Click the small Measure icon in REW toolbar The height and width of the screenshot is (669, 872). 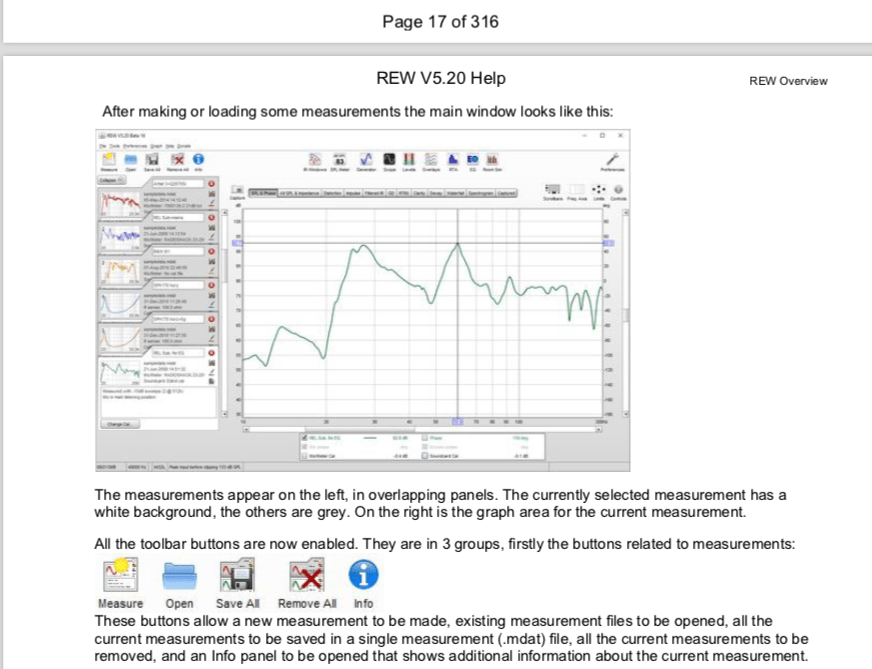(x=109, y=159)
